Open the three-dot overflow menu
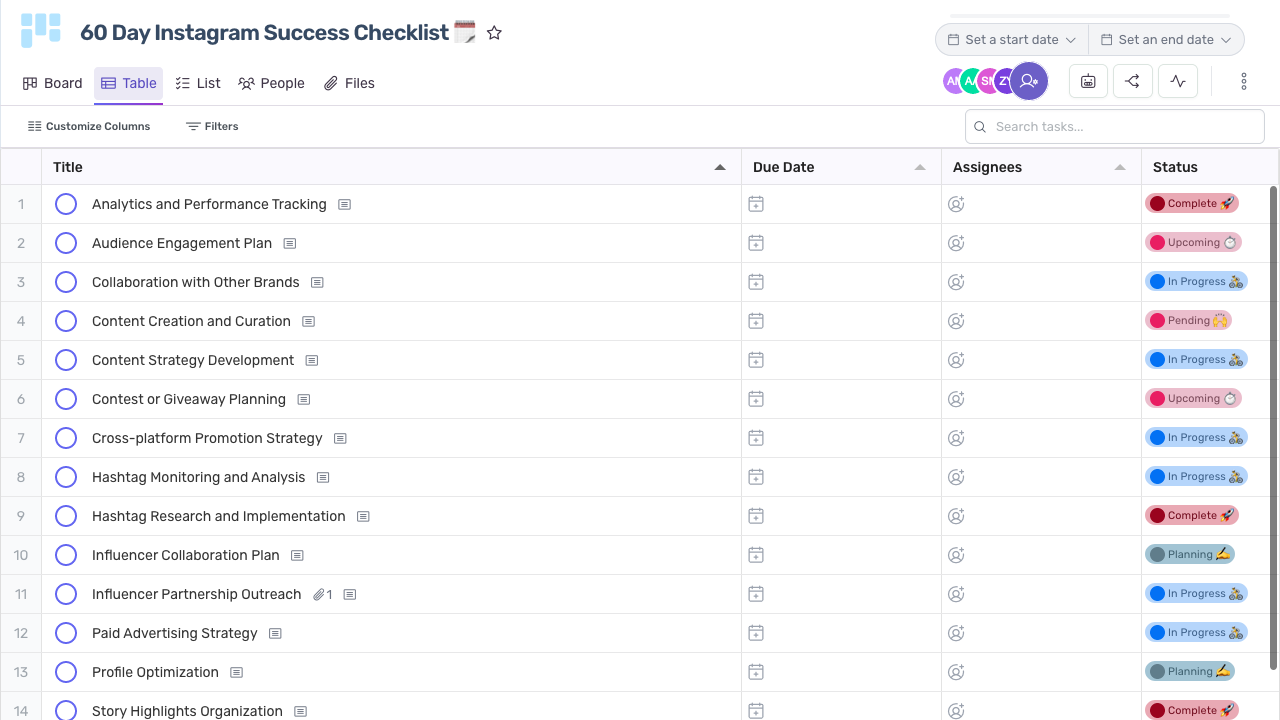1280x720 pixels. point(1243,81)
